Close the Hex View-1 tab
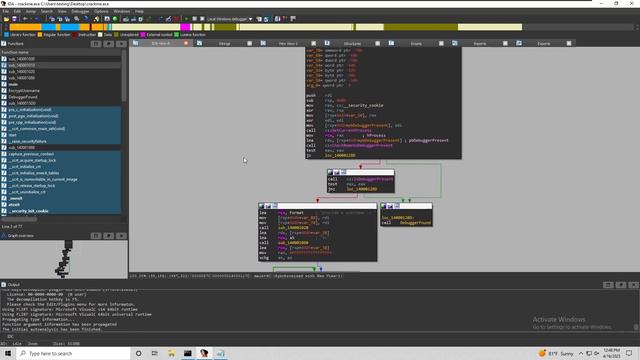 [313, 43]
